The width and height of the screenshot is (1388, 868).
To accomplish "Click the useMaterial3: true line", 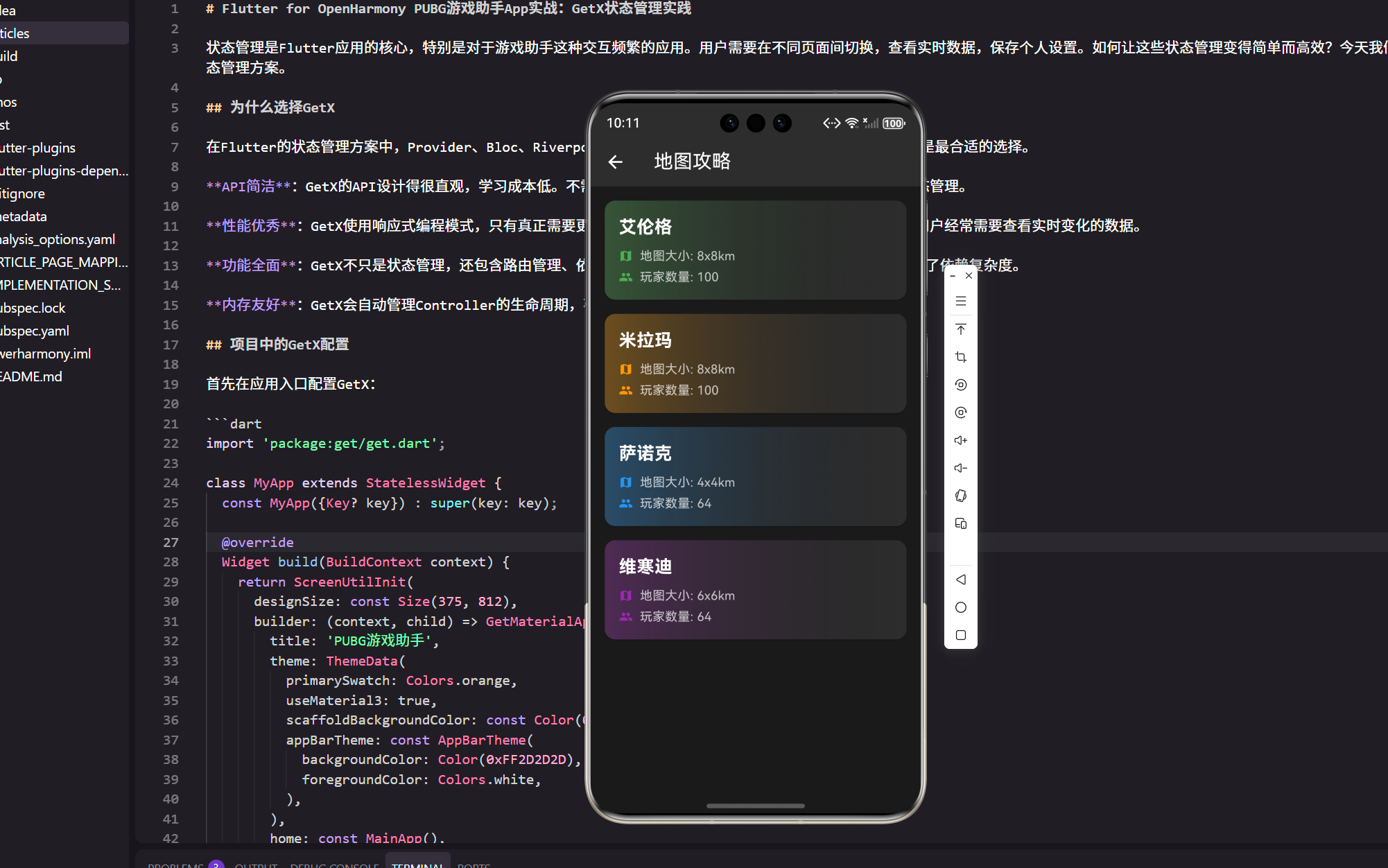I will (x=361, y=701).
